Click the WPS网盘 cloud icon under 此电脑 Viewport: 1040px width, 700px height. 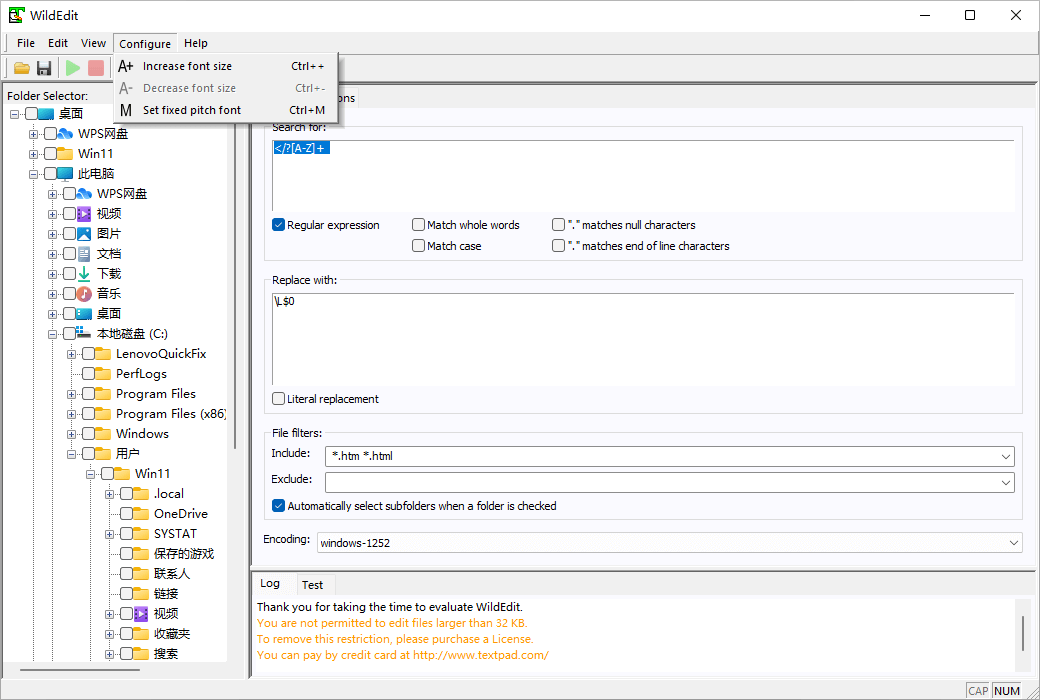(x=84, y=194)
